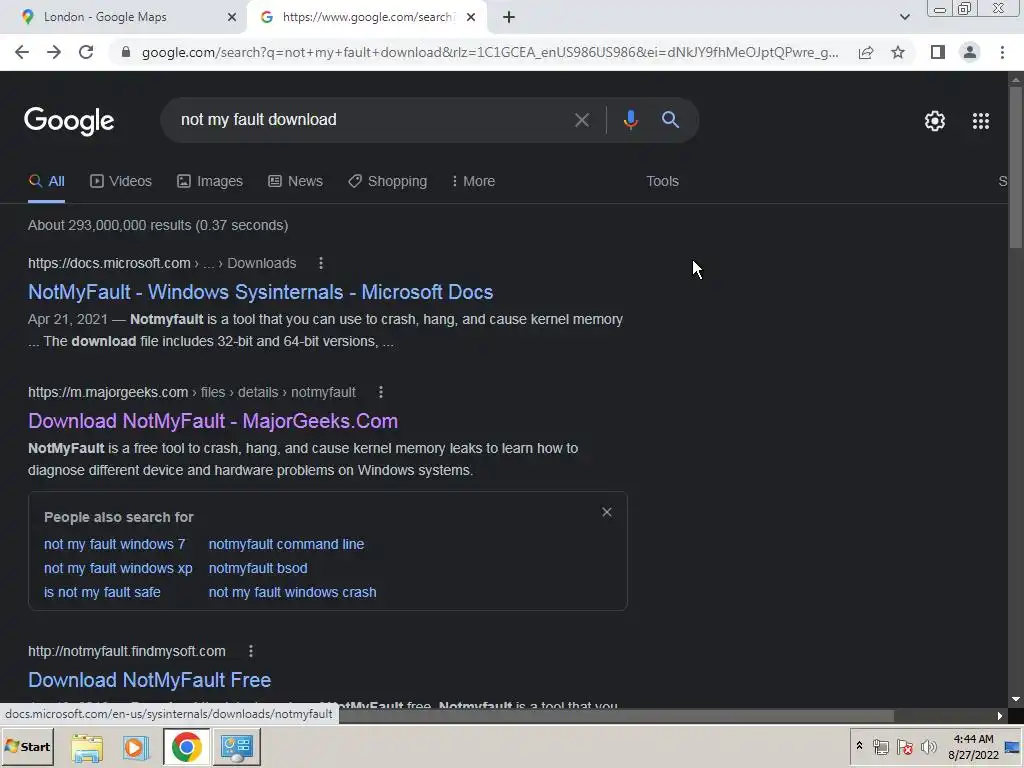Expand the More search filters menu
1024x768 pixels.
473,182
